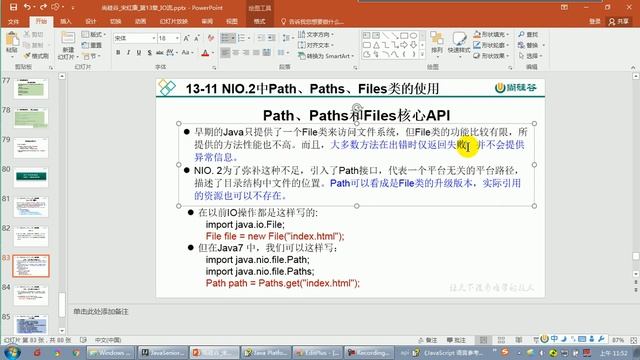
Task: Switch to the Insert tab
Action: (66, 21)
